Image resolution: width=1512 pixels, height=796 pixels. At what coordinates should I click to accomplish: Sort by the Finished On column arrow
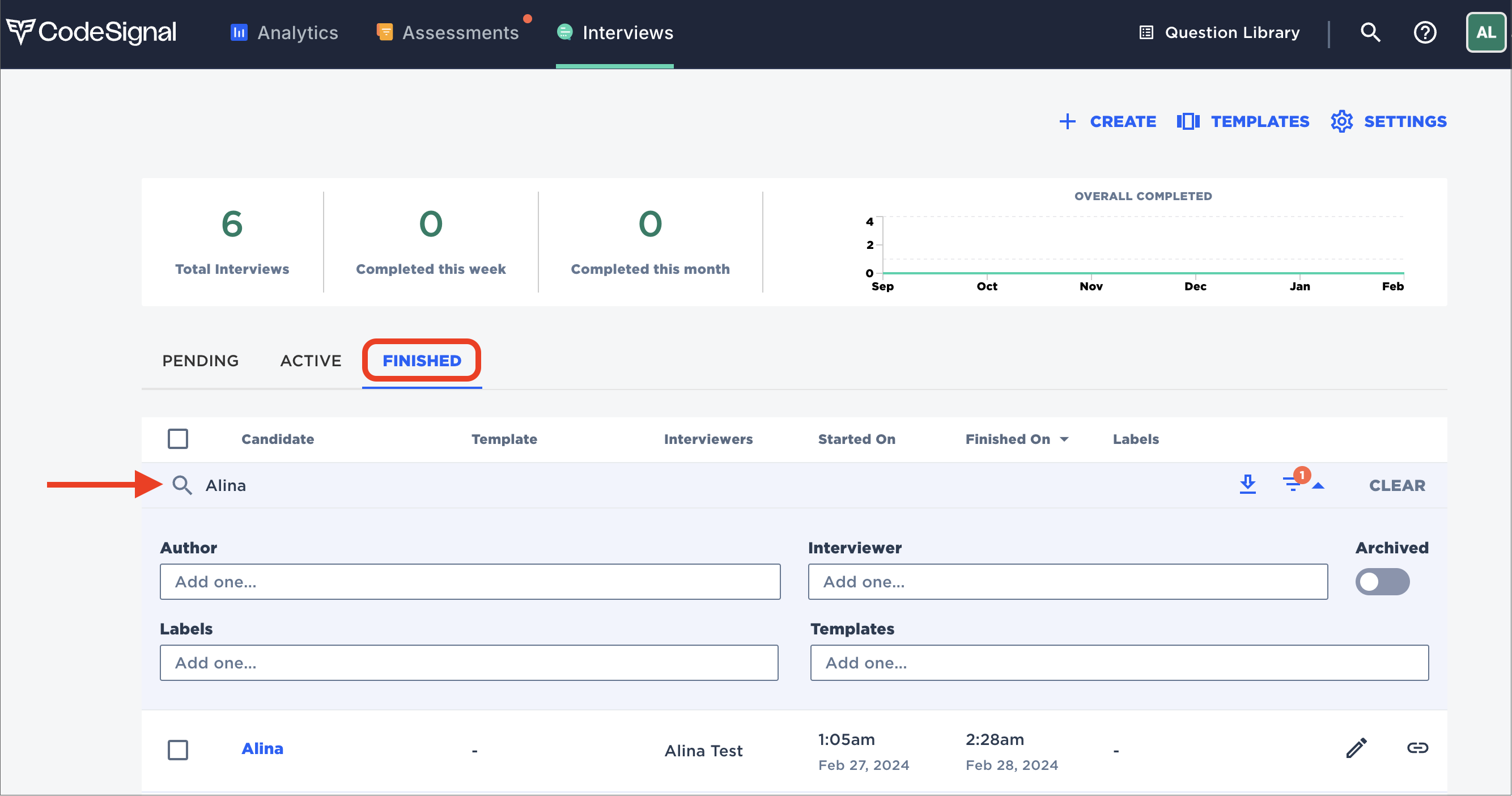pyautogui.click(x=1064, y=439)
